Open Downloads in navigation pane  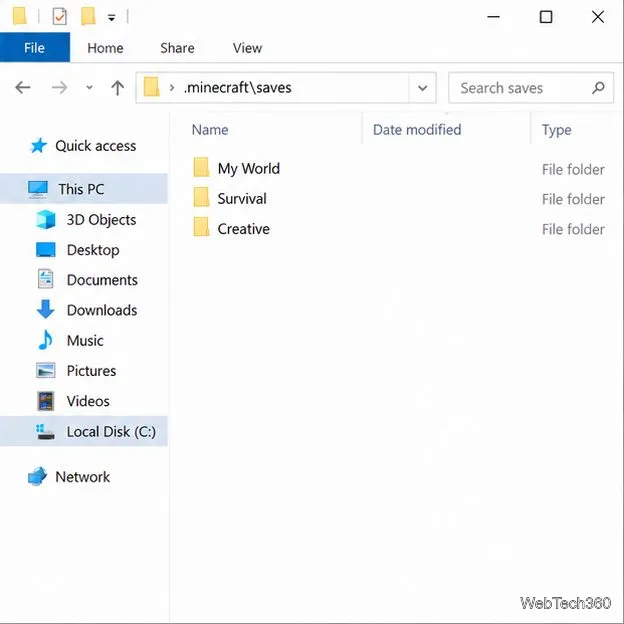[x=101, y=310]
